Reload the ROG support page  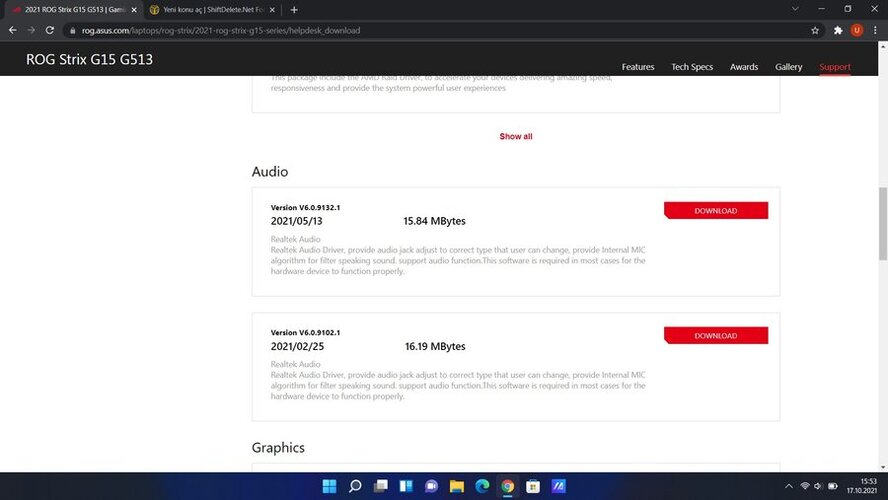point(50,31)
